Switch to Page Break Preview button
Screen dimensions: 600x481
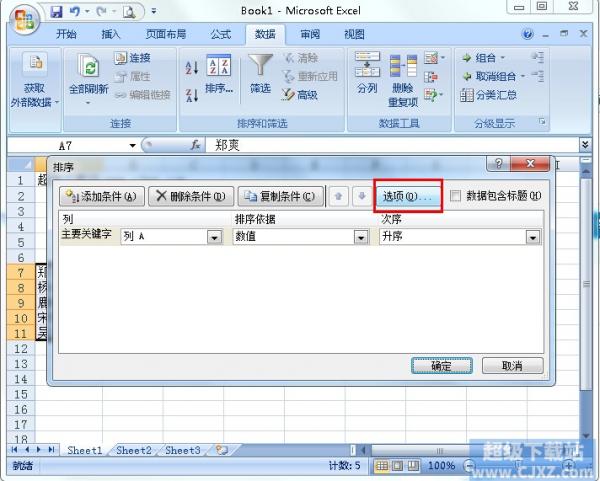[413, 466]
